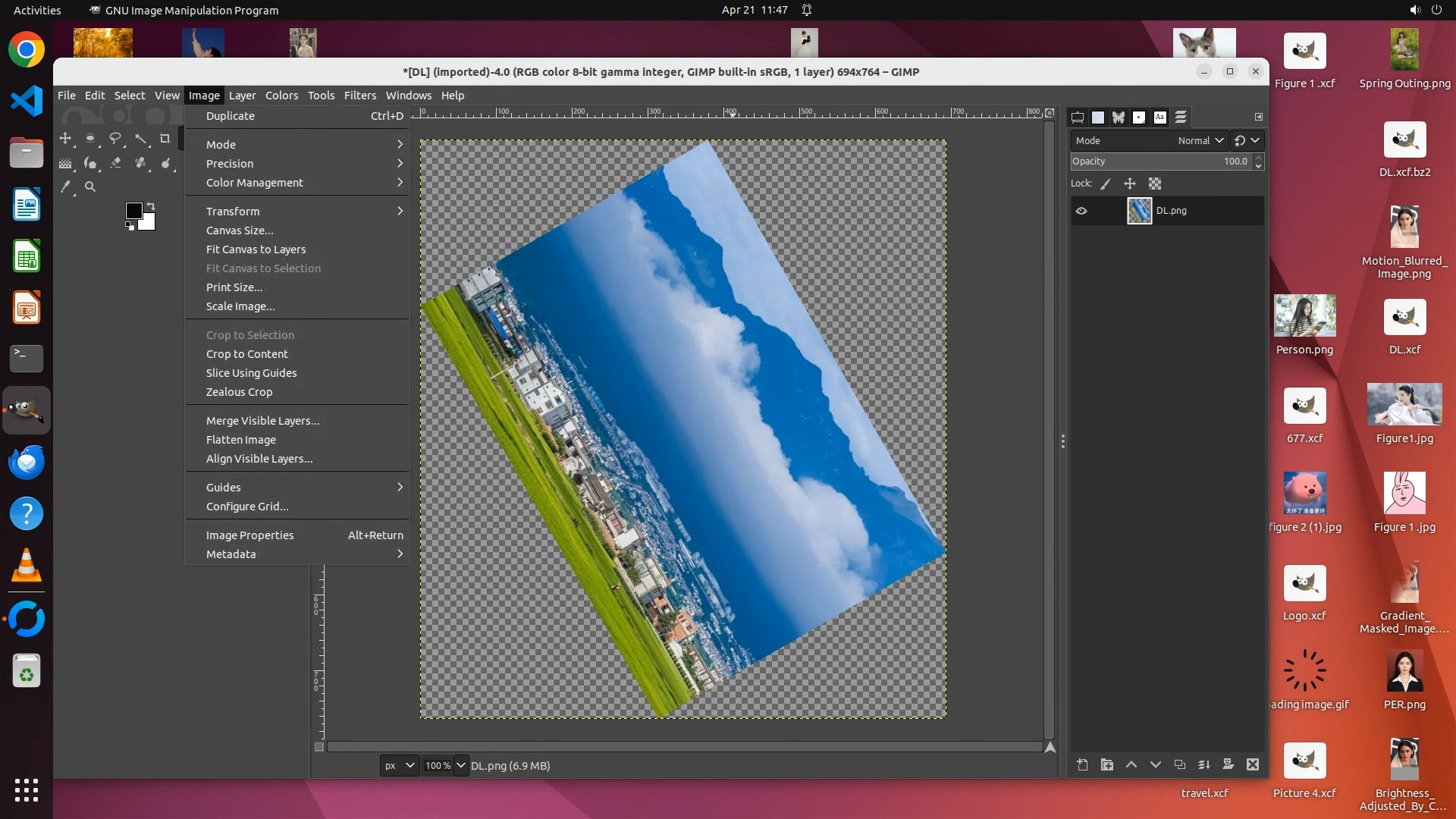Click Scale Image menu entry
The height and width of the screenshot is (819, 1456).
[240, 306]
